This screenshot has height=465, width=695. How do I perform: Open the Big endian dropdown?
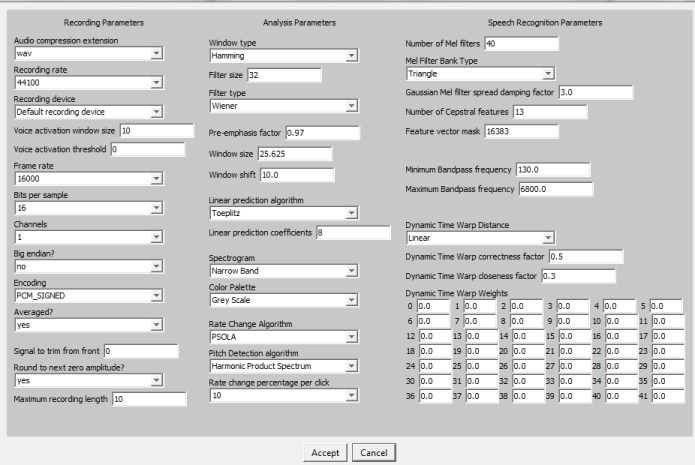[88, 267]
